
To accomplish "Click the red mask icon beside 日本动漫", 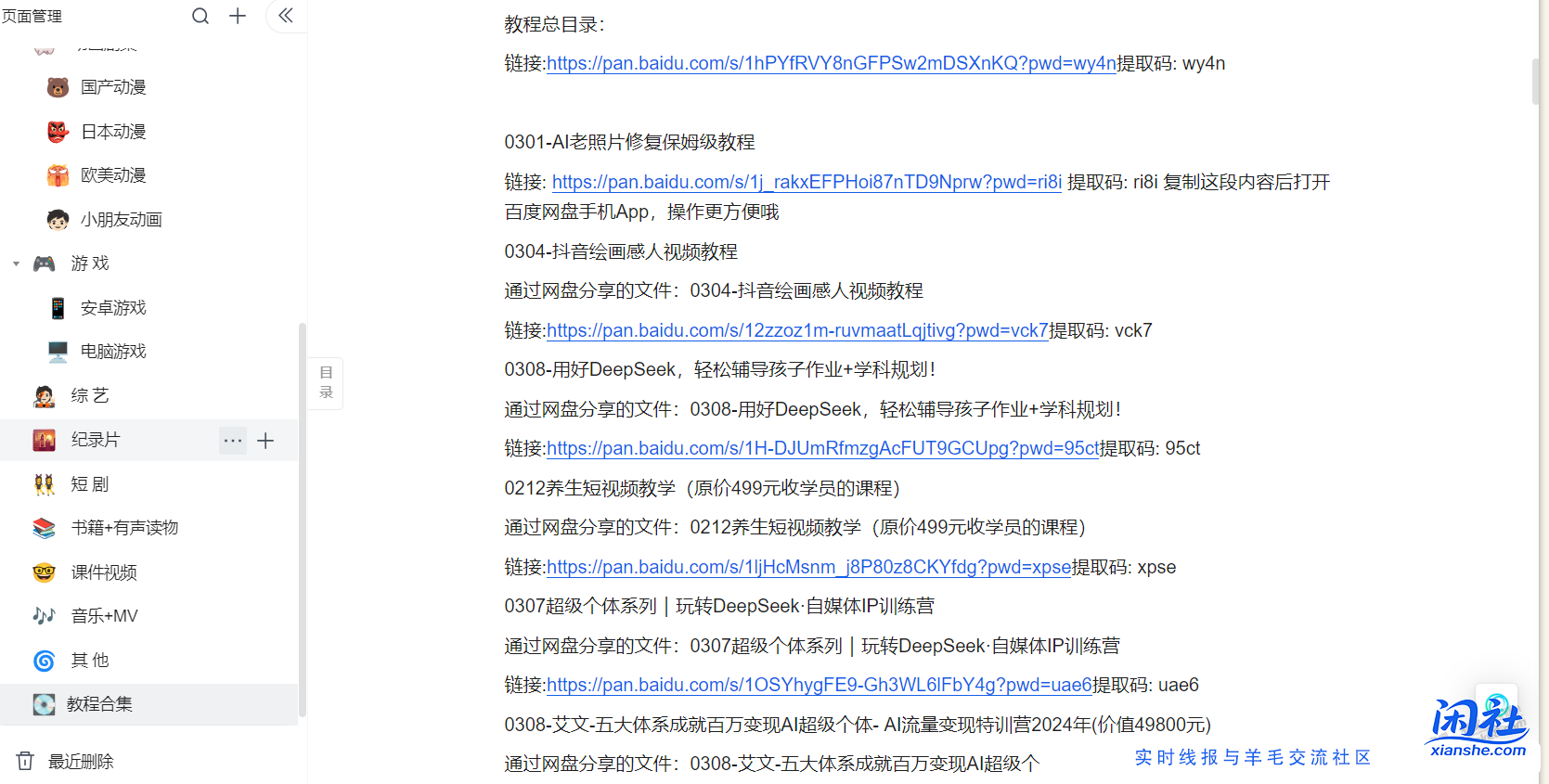I will pyautogui.click(x=58, y=132).
